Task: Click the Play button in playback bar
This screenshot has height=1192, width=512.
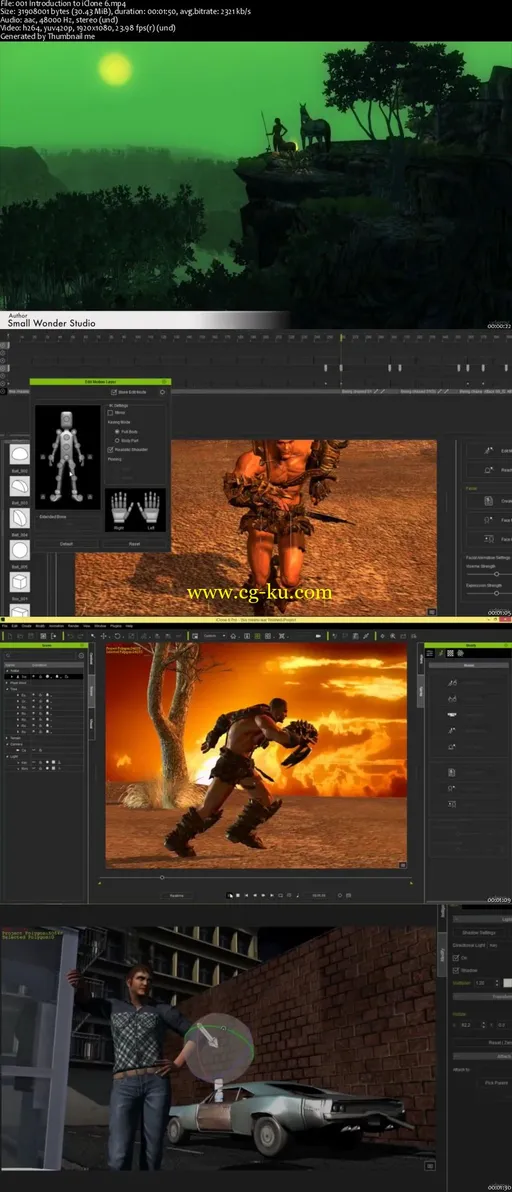Action: click(x=230, y=896)
